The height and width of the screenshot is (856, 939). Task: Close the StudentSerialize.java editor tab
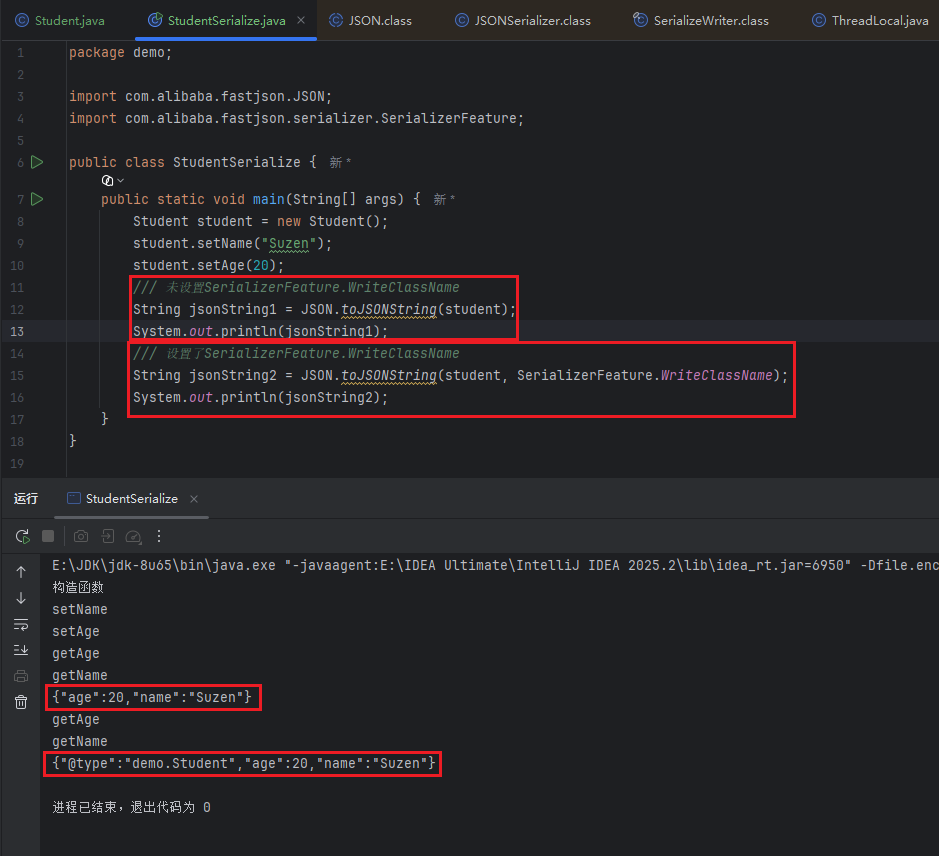point(301,20)
